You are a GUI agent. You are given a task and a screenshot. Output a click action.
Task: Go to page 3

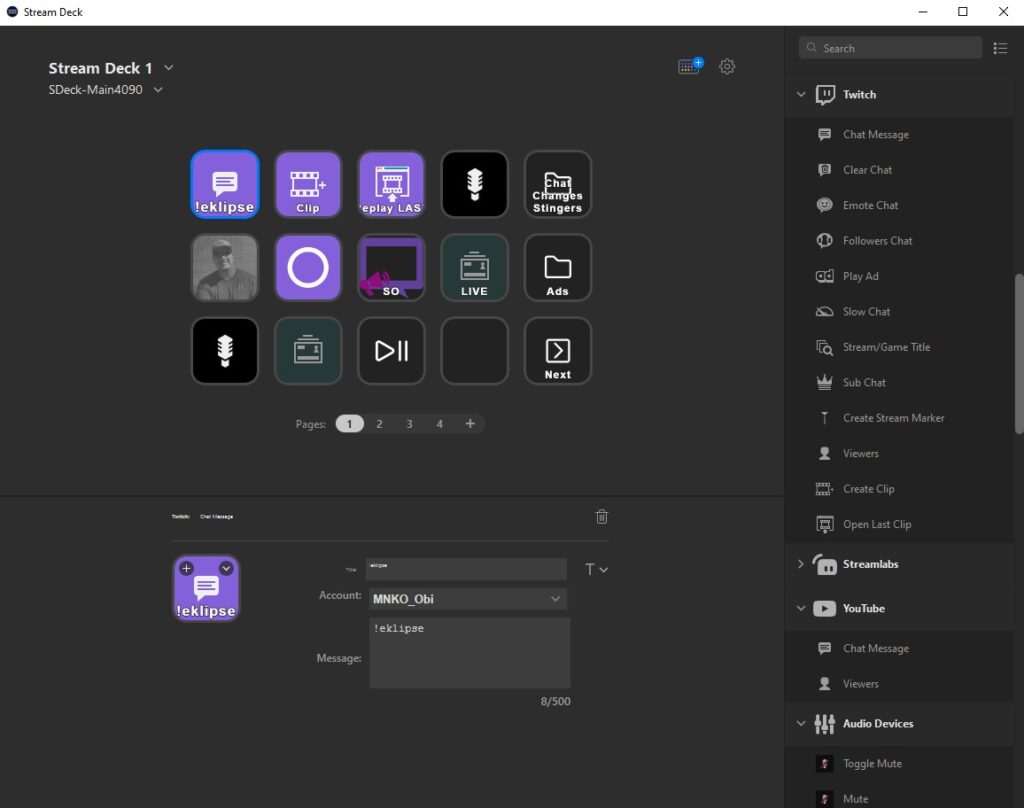(x=409, y=424)
